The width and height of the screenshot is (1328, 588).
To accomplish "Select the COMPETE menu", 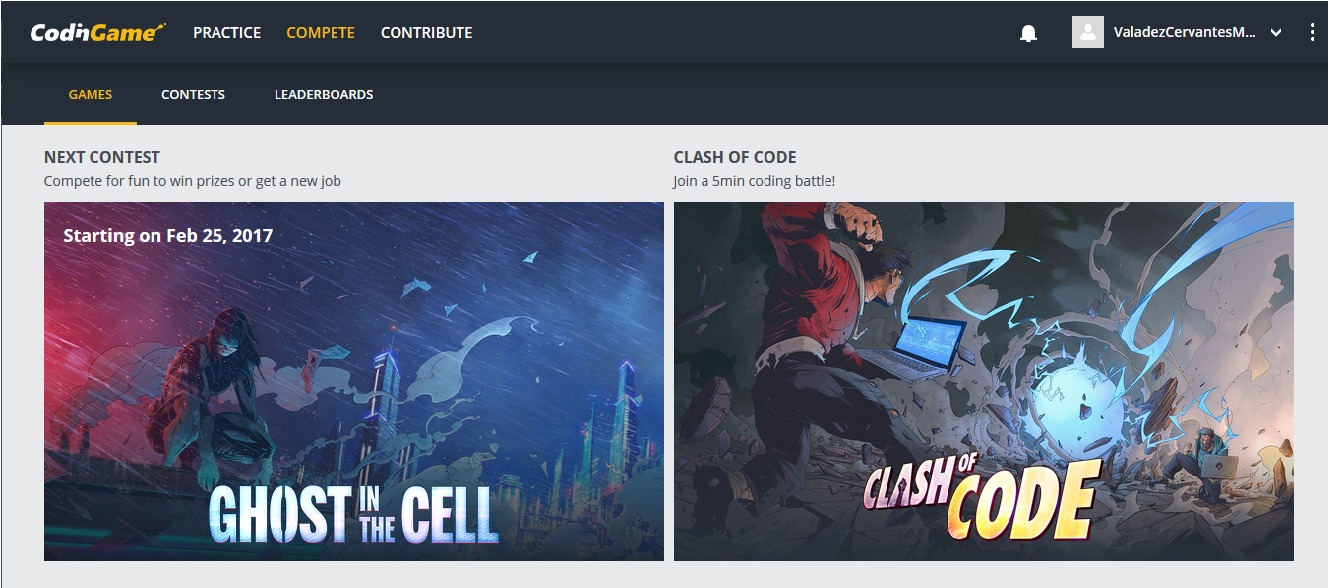I will coord(320,32).
